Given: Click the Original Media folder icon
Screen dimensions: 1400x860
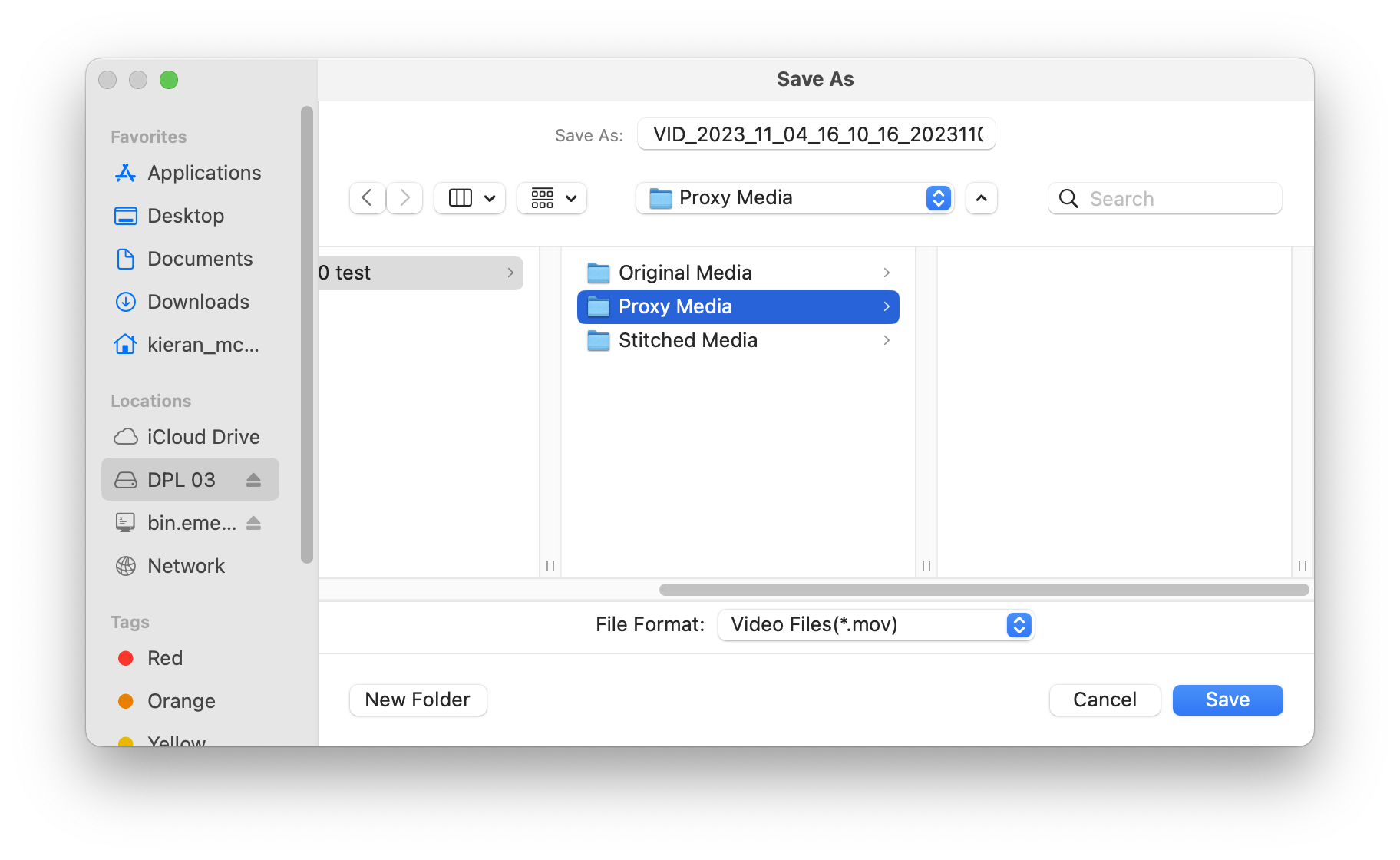Looking at the screenshot, I should pos(599,273).
